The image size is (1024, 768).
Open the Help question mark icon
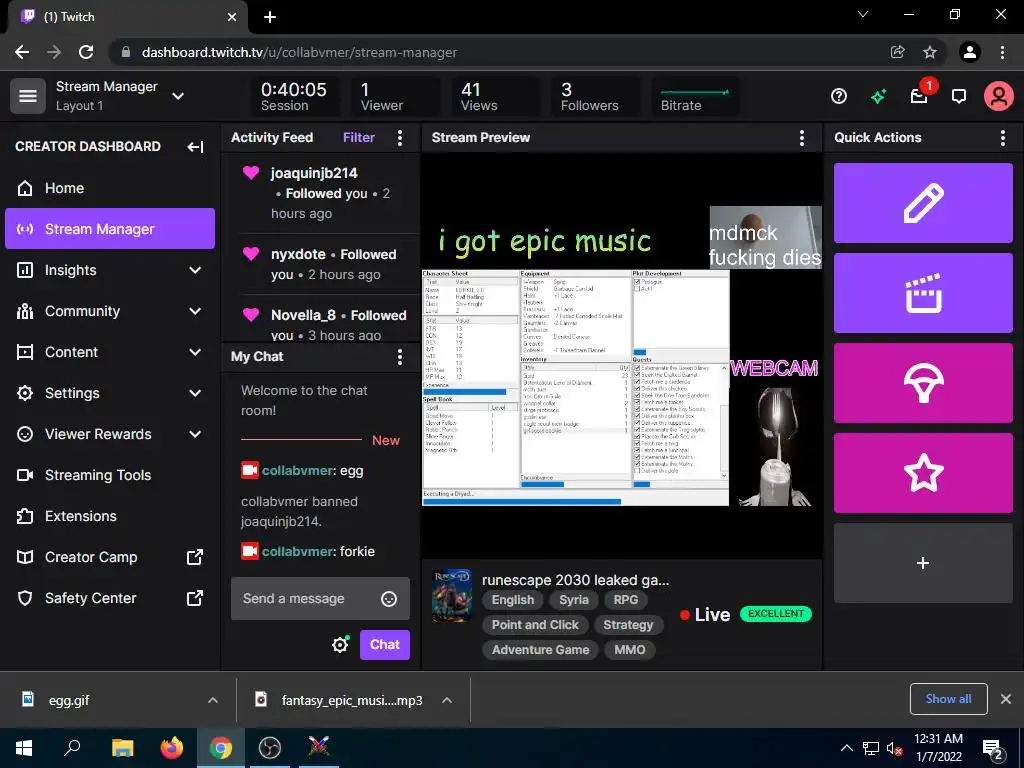click(x=839, y=97)
